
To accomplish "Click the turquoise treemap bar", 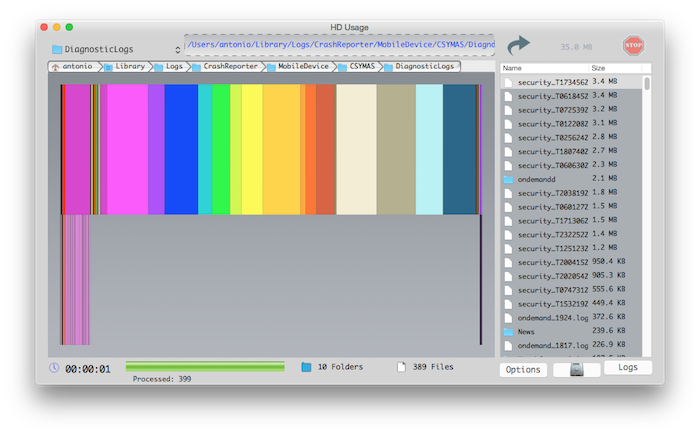I will [205, 149].
